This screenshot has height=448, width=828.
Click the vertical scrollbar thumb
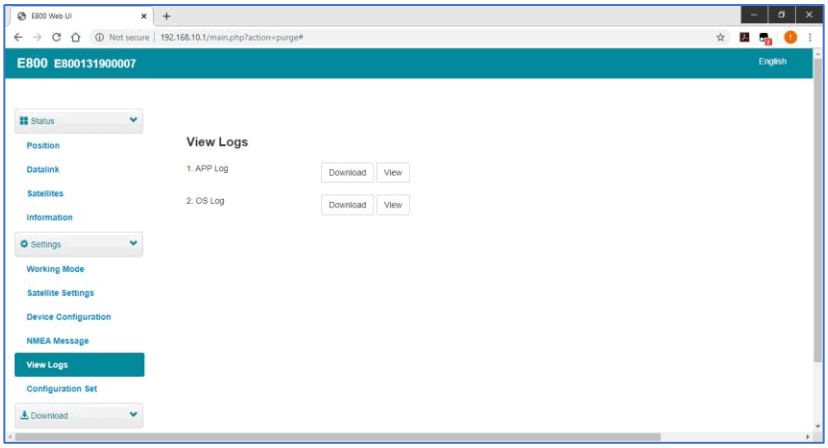point(818,211)
